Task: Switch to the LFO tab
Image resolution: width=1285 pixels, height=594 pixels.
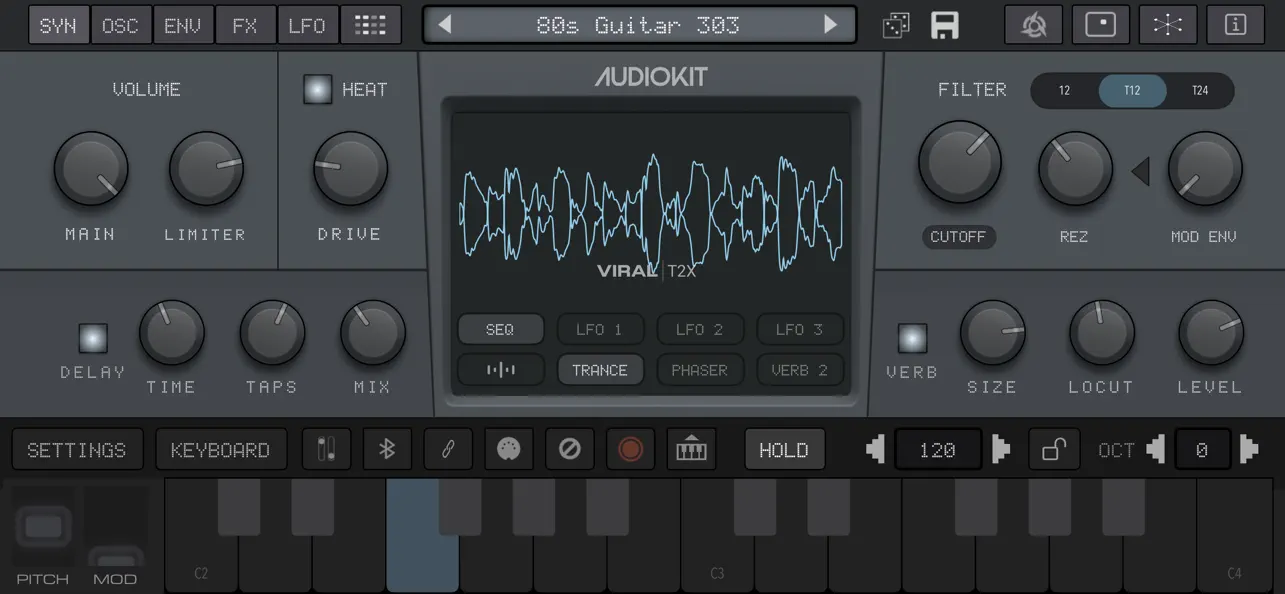Action: 307,26
